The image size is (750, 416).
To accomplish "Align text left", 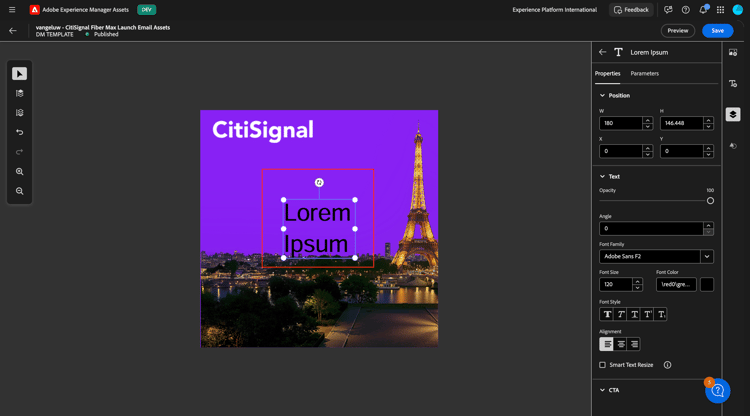I will (x=607, y=344).
